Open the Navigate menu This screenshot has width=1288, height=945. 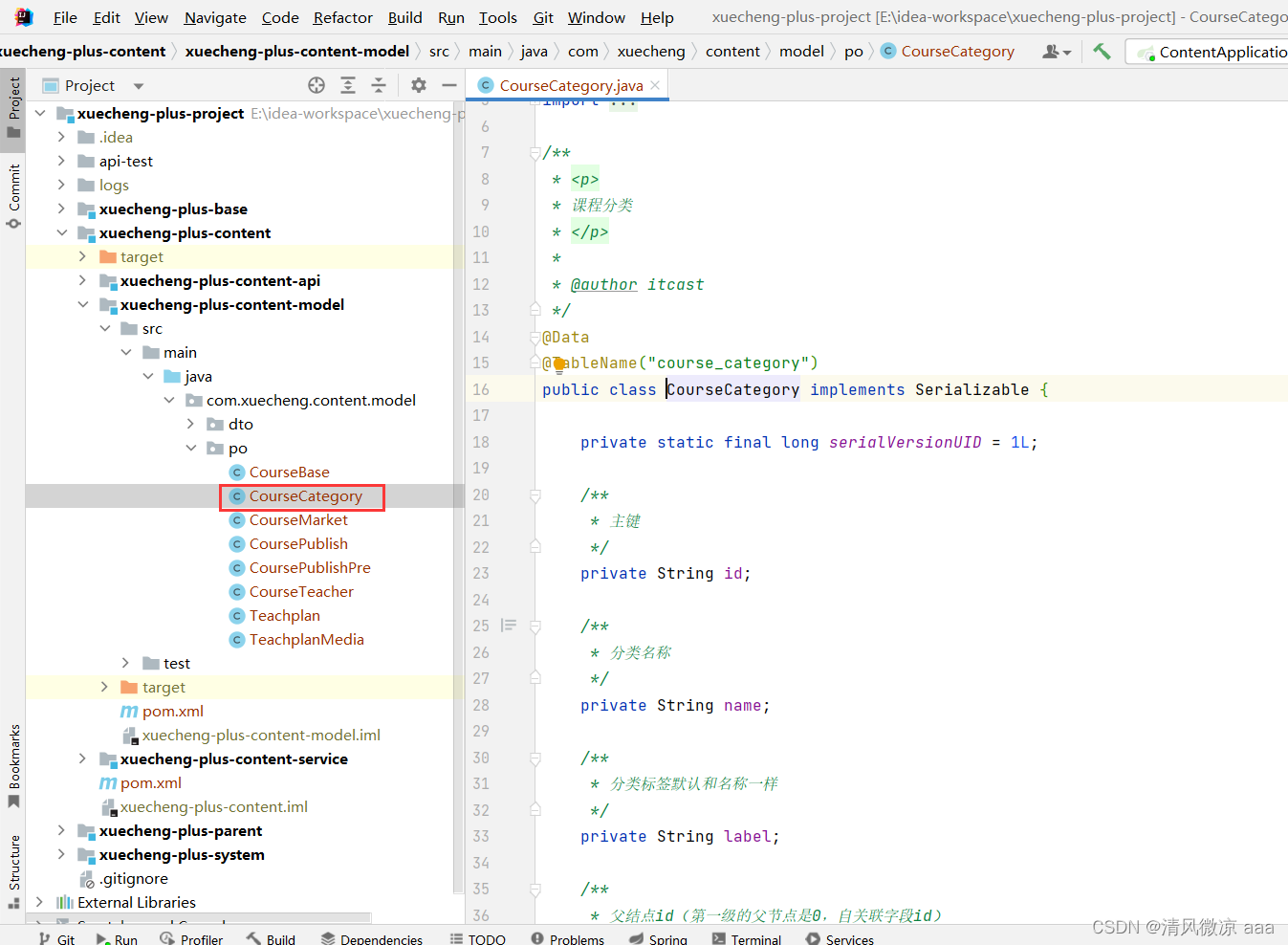click(215, 17)
